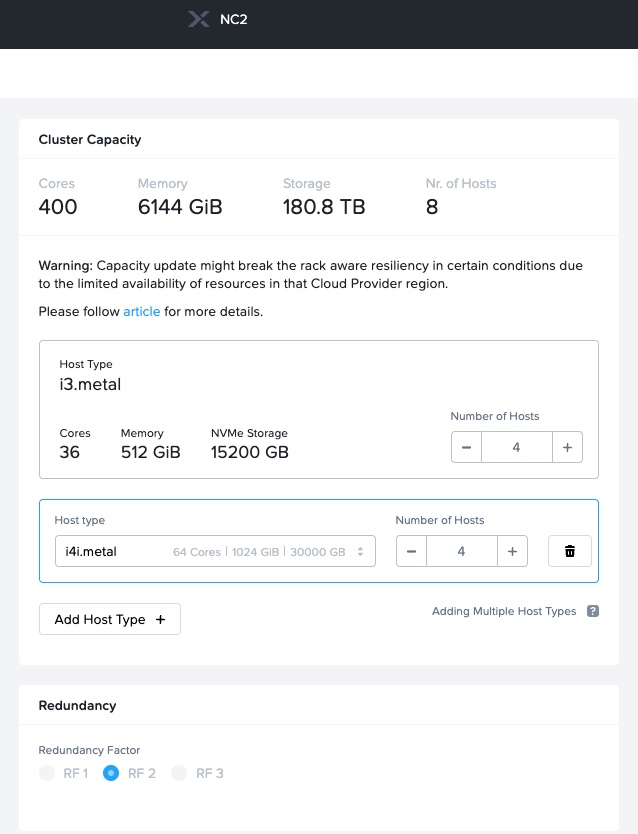Open the i4i.metal Host type dropdown
The width and height of the screenshot is (638, 834).
coord(214,550)
